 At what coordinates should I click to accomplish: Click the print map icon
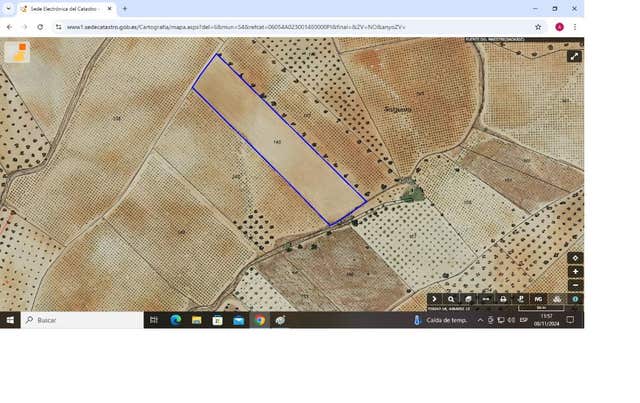[503, 299]
